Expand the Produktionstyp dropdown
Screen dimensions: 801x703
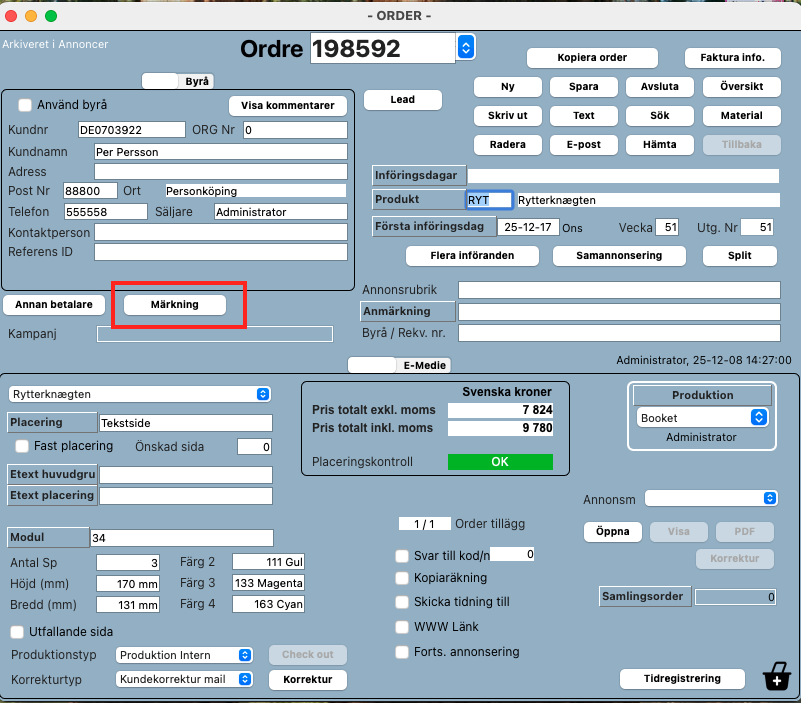(x=184, y=655)
